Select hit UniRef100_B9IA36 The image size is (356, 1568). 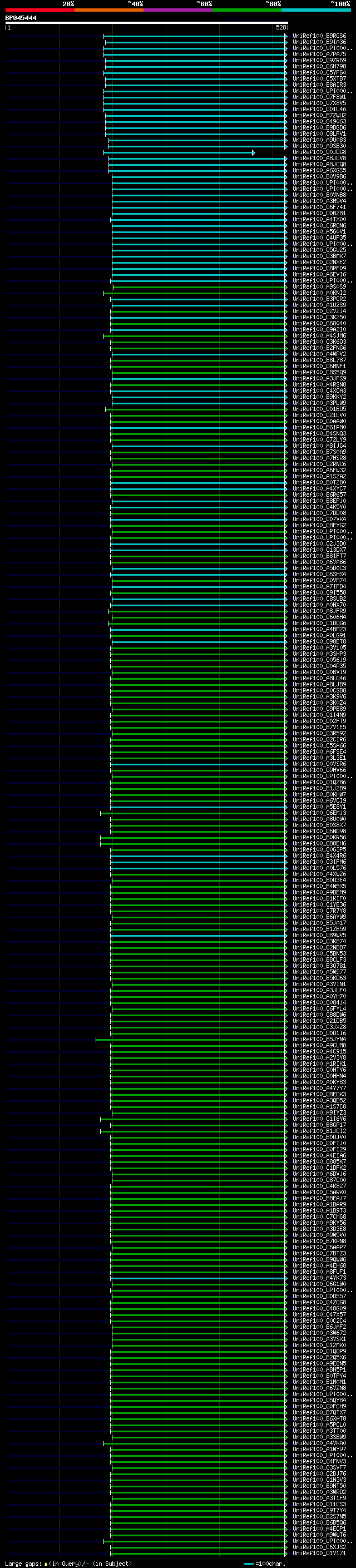coord(319,42)
